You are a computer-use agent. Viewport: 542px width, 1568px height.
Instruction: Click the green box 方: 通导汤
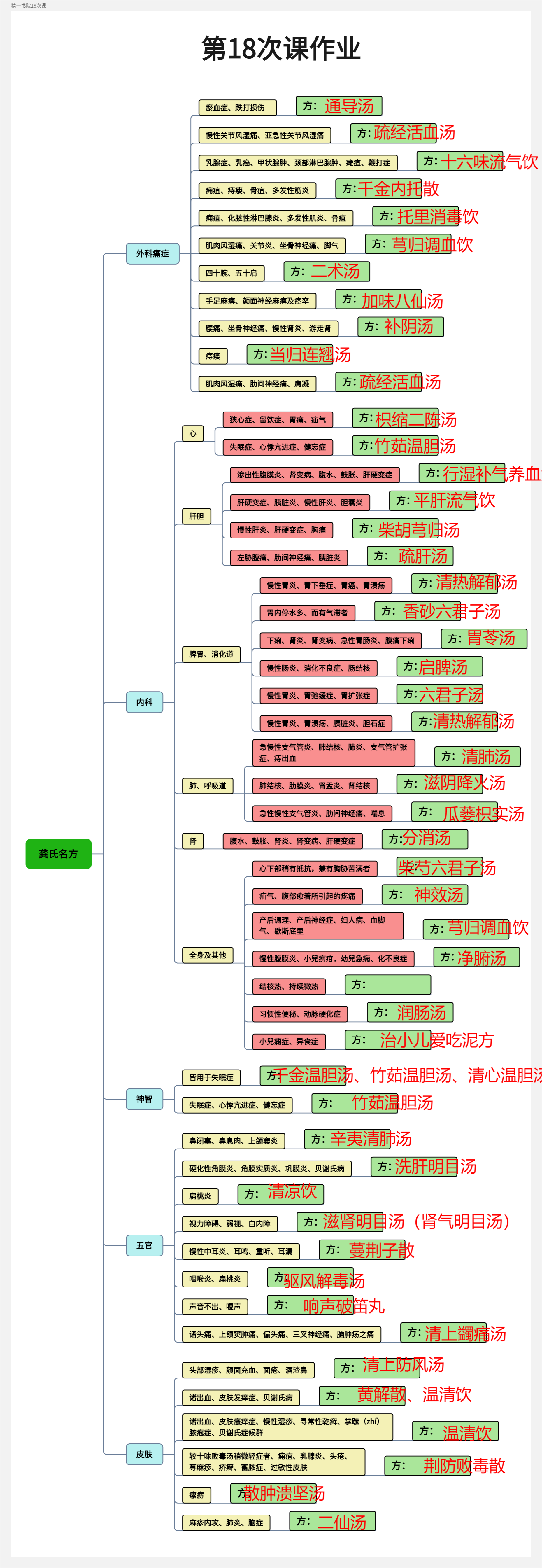click(339, 106)
